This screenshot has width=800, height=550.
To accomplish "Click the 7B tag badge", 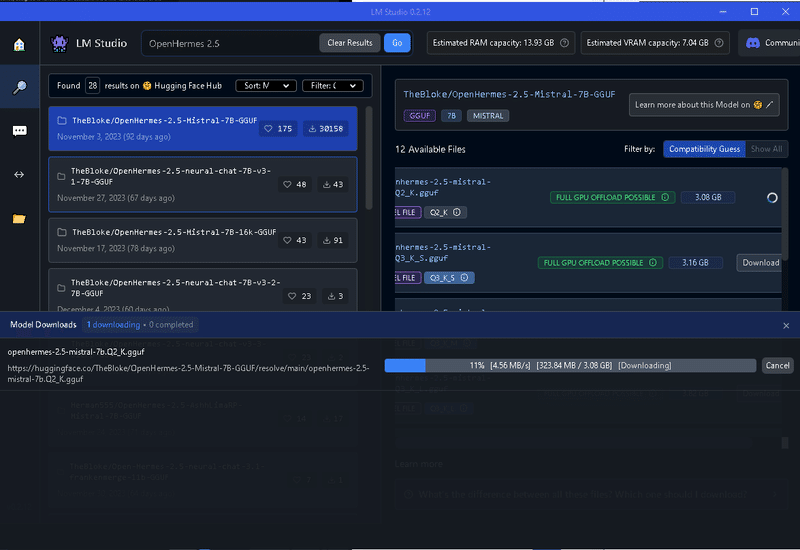I will click(452, 116).
